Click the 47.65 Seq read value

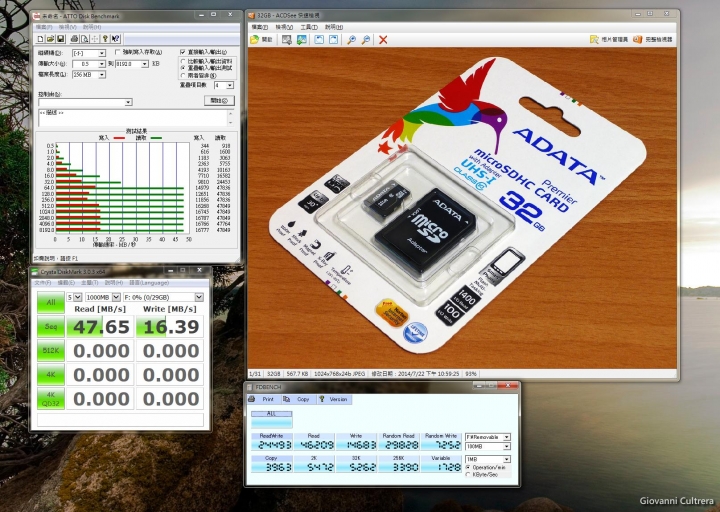[x=101, y=326]
